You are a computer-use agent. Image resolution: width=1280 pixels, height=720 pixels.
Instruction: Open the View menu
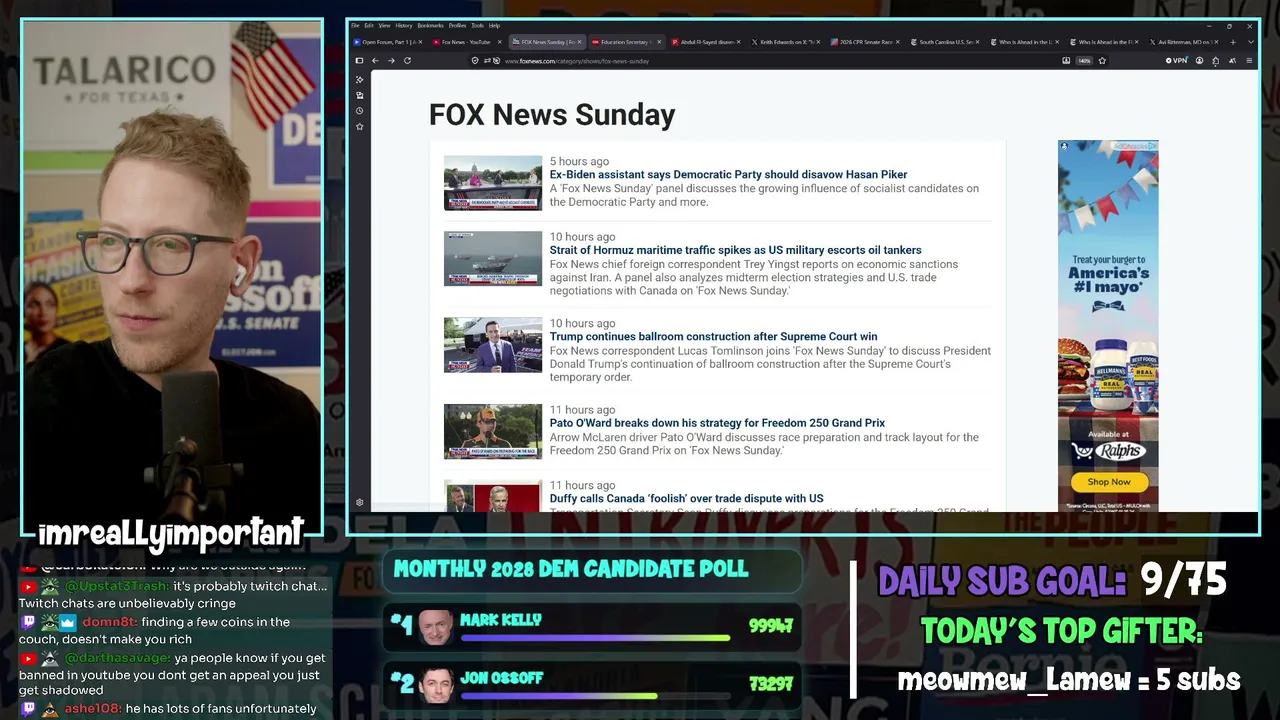385,25
